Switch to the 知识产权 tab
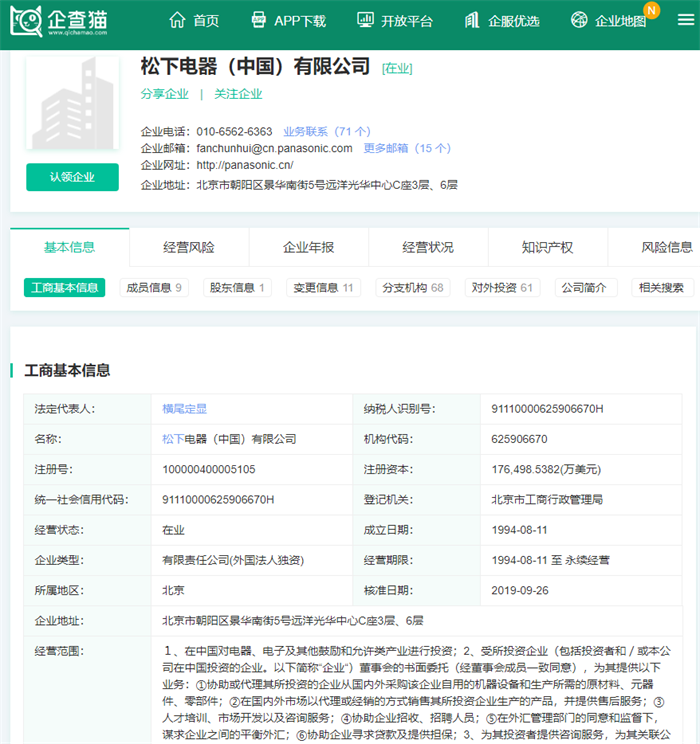 (x=548, y=247)
